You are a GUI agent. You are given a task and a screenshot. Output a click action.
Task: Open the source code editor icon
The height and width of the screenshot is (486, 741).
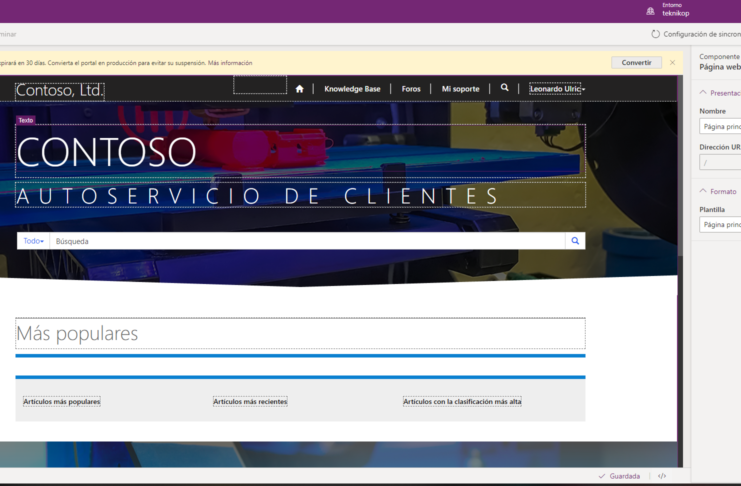662,476
